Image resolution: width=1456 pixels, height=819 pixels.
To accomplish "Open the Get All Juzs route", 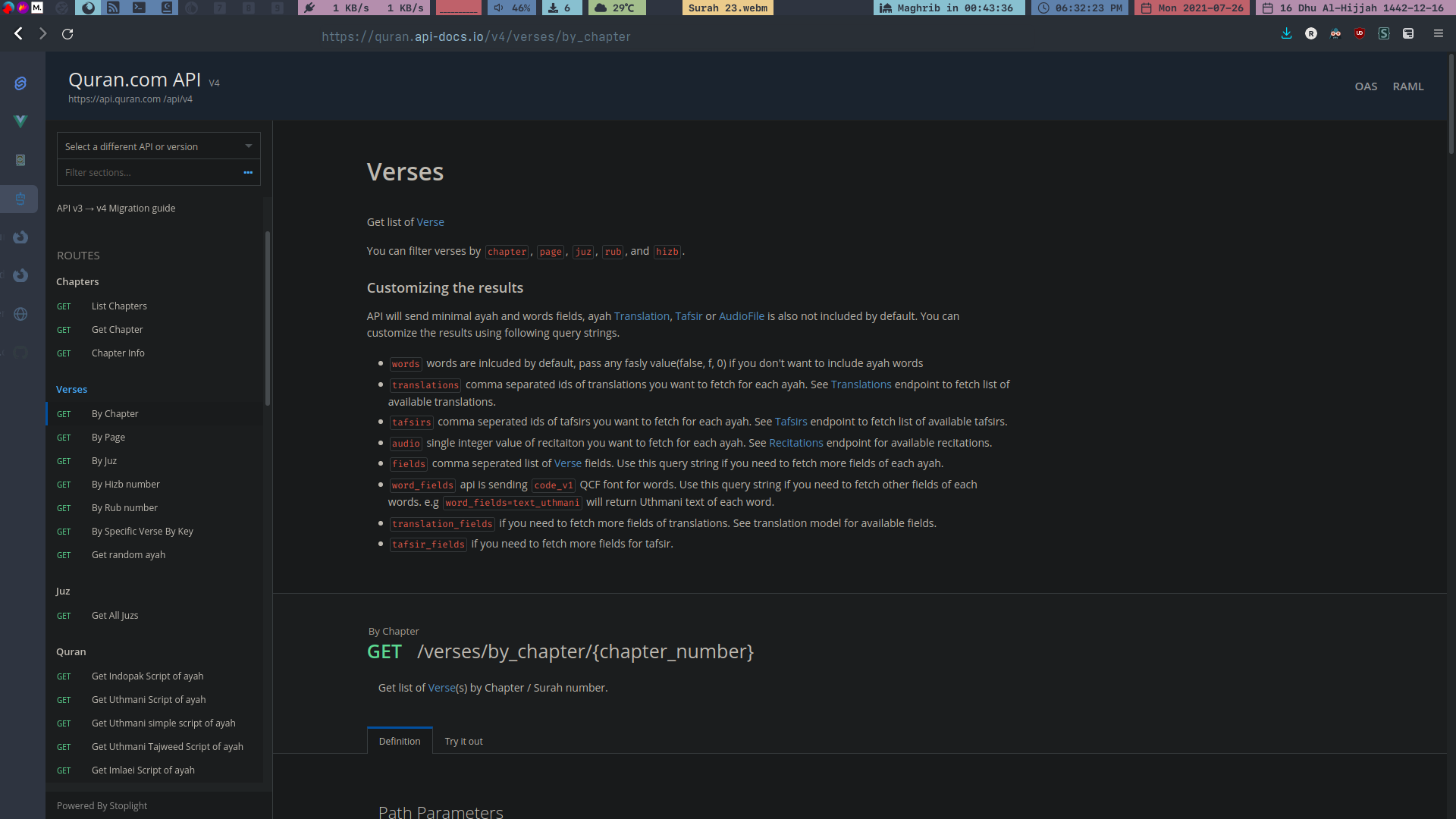I will [115, 616].
